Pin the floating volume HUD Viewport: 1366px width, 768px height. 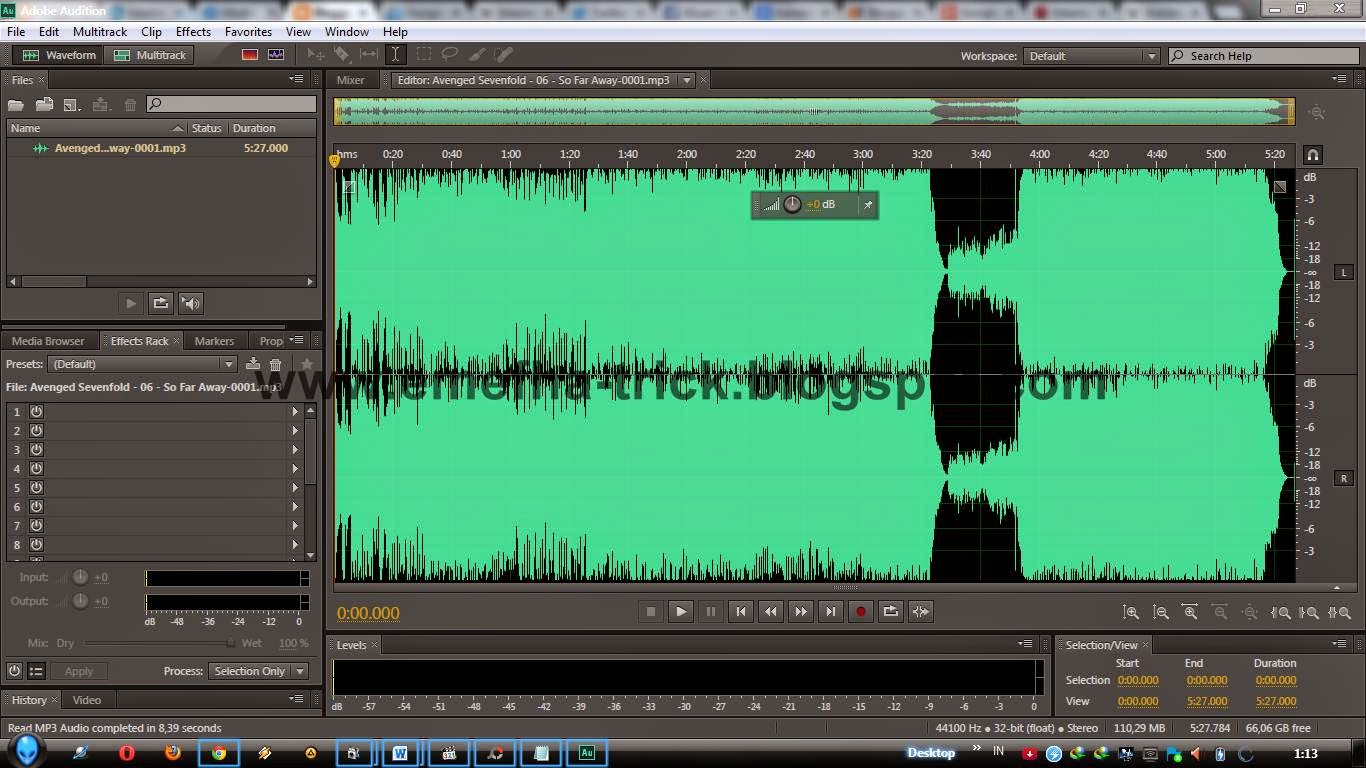tap(868, 205)
